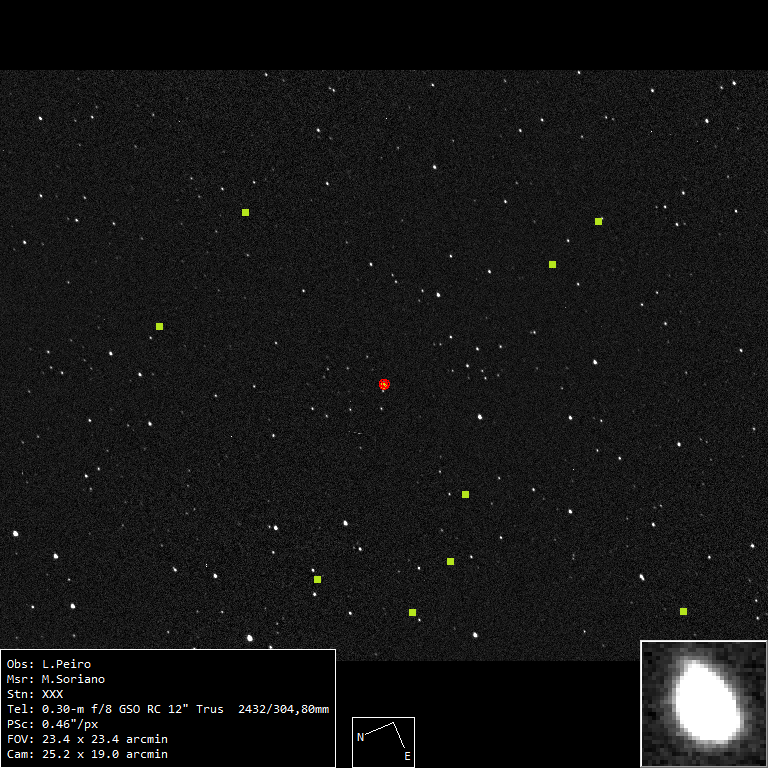Open the zoomed target thumbnail inset

click(x=703, y=703)
